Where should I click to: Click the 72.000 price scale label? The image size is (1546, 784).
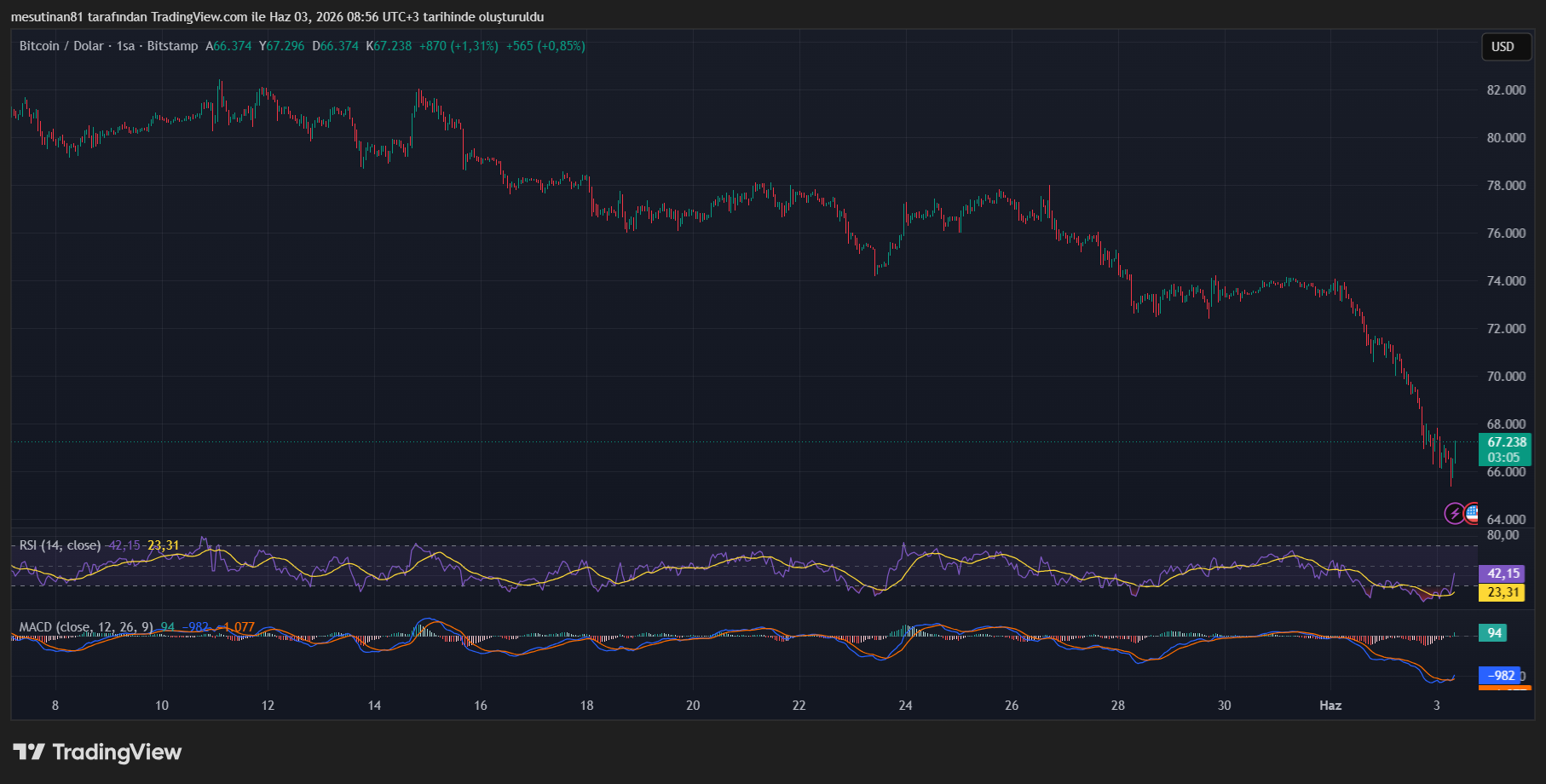[x=1506, y=329]
